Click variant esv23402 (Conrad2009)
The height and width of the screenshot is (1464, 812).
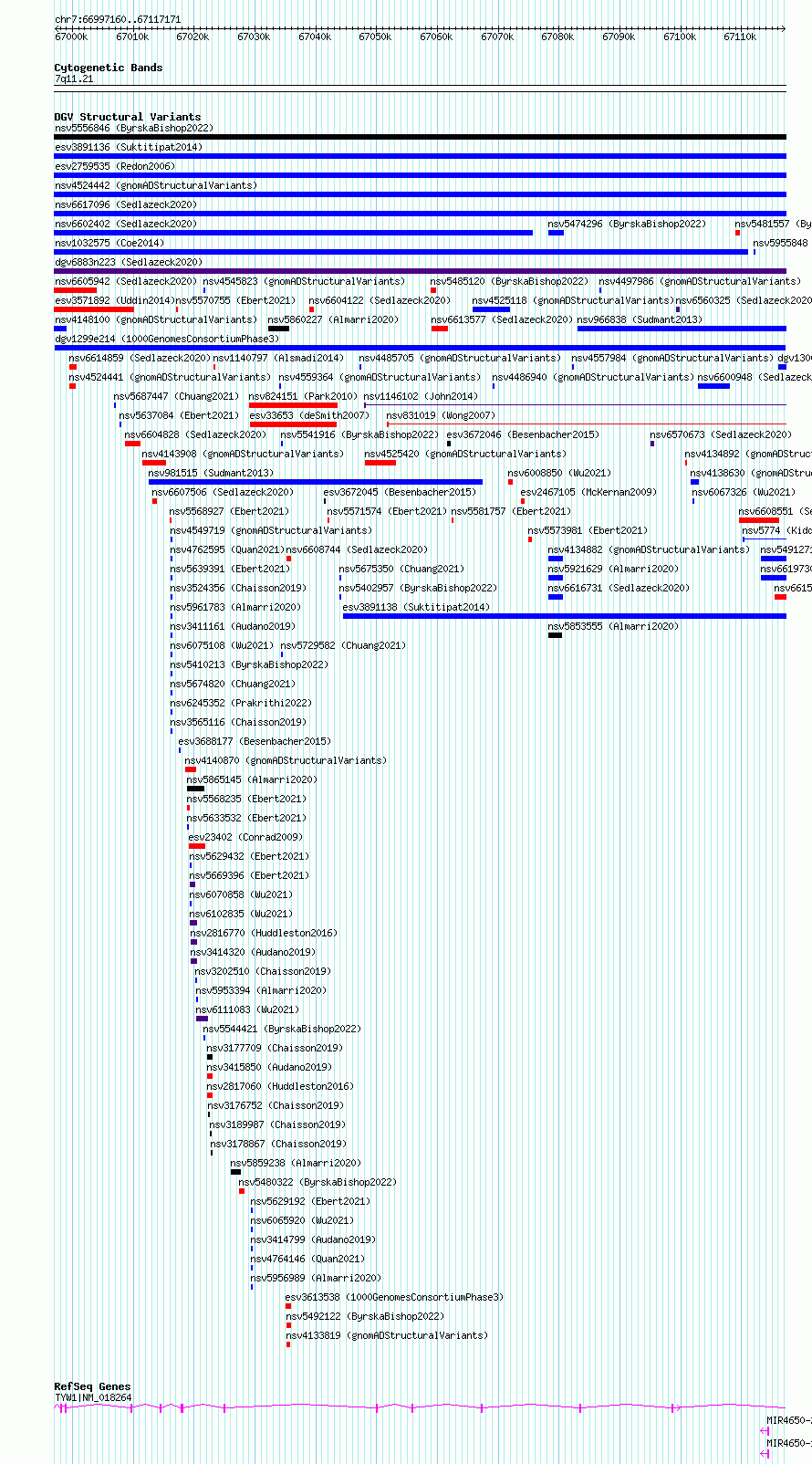pos(245,837)
